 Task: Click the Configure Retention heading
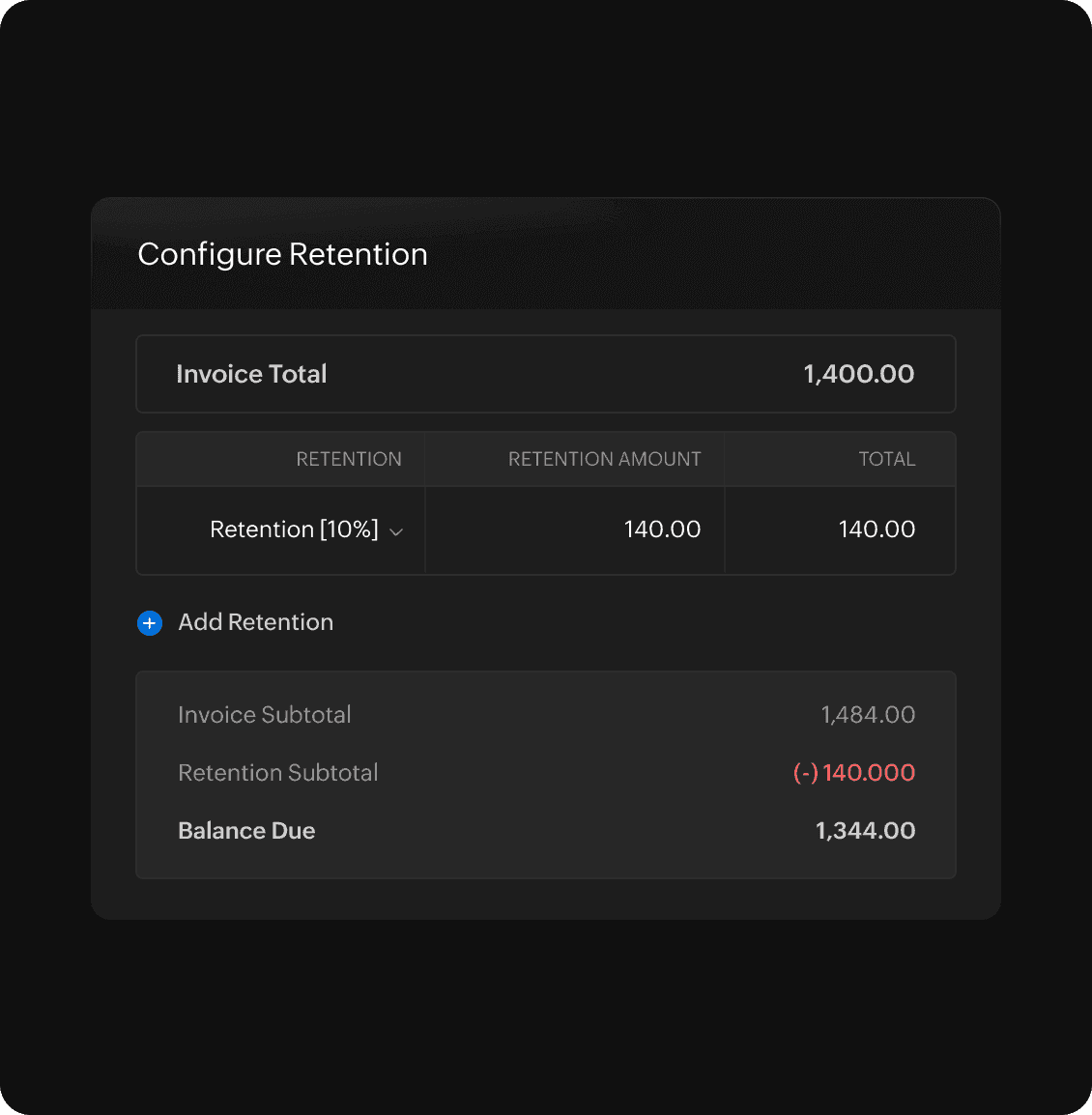[x=282, y=254]
